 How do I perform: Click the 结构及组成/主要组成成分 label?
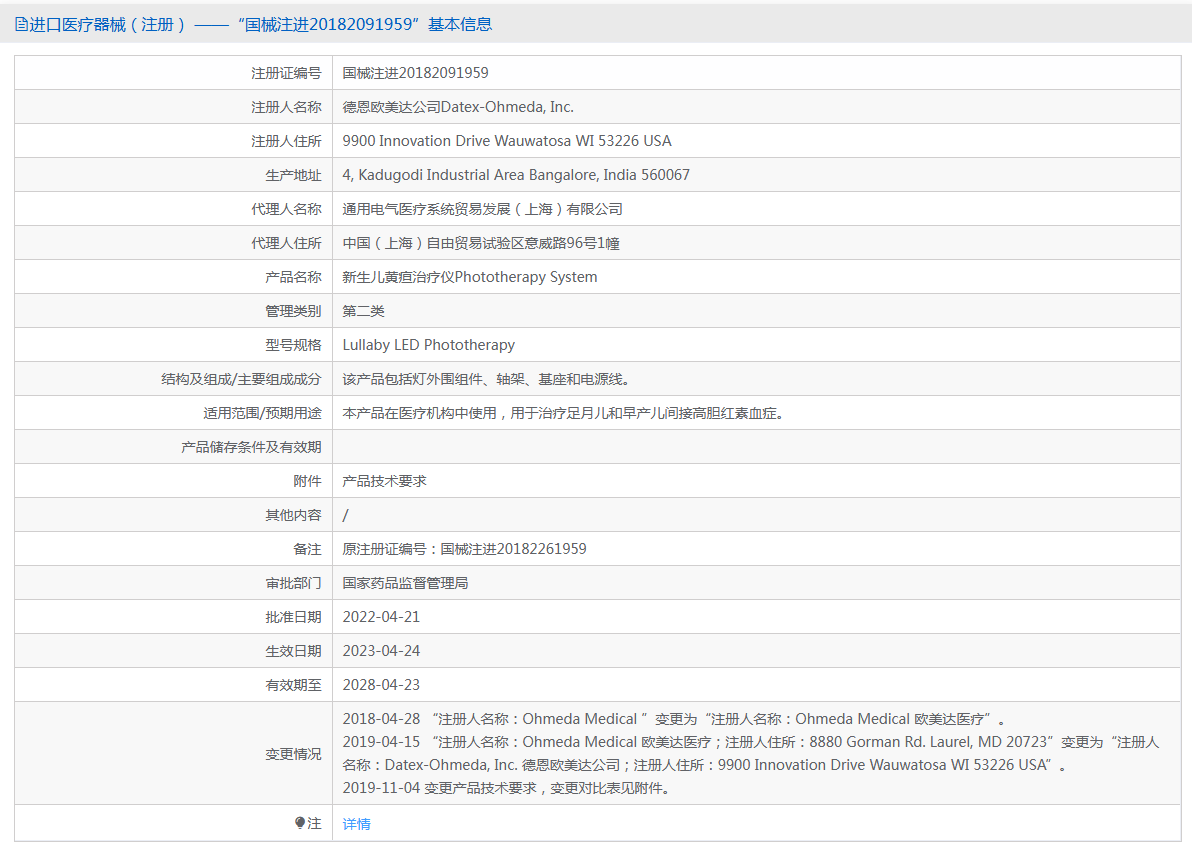(241, 379)
